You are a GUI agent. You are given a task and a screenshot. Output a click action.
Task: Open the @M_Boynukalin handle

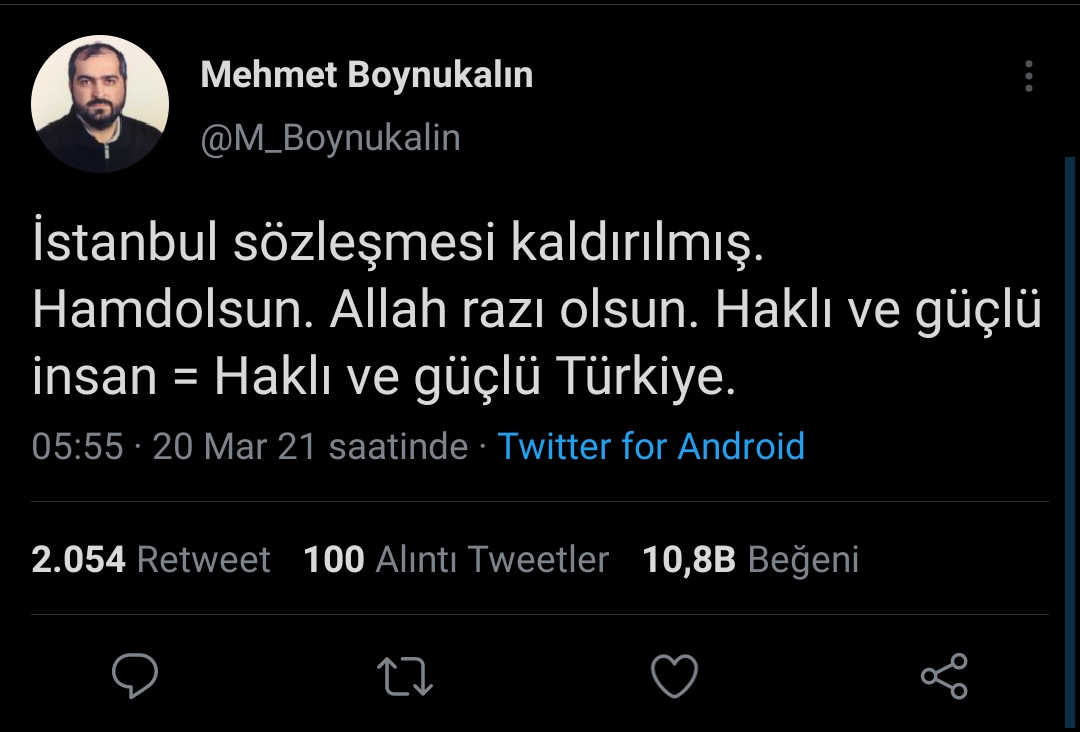pyautogui.click(x=330, y=138)
